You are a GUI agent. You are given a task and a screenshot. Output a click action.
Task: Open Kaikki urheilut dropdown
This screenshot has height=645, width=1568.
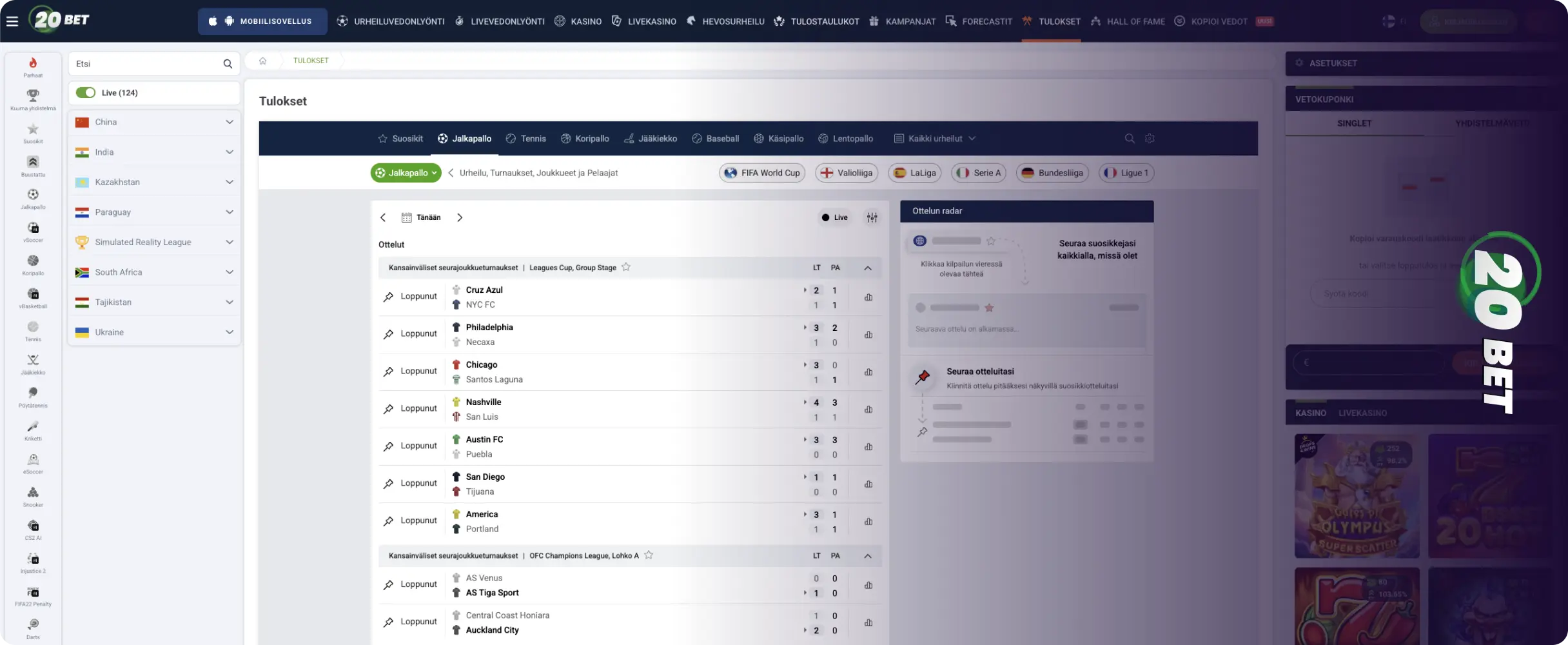(935, 139)
